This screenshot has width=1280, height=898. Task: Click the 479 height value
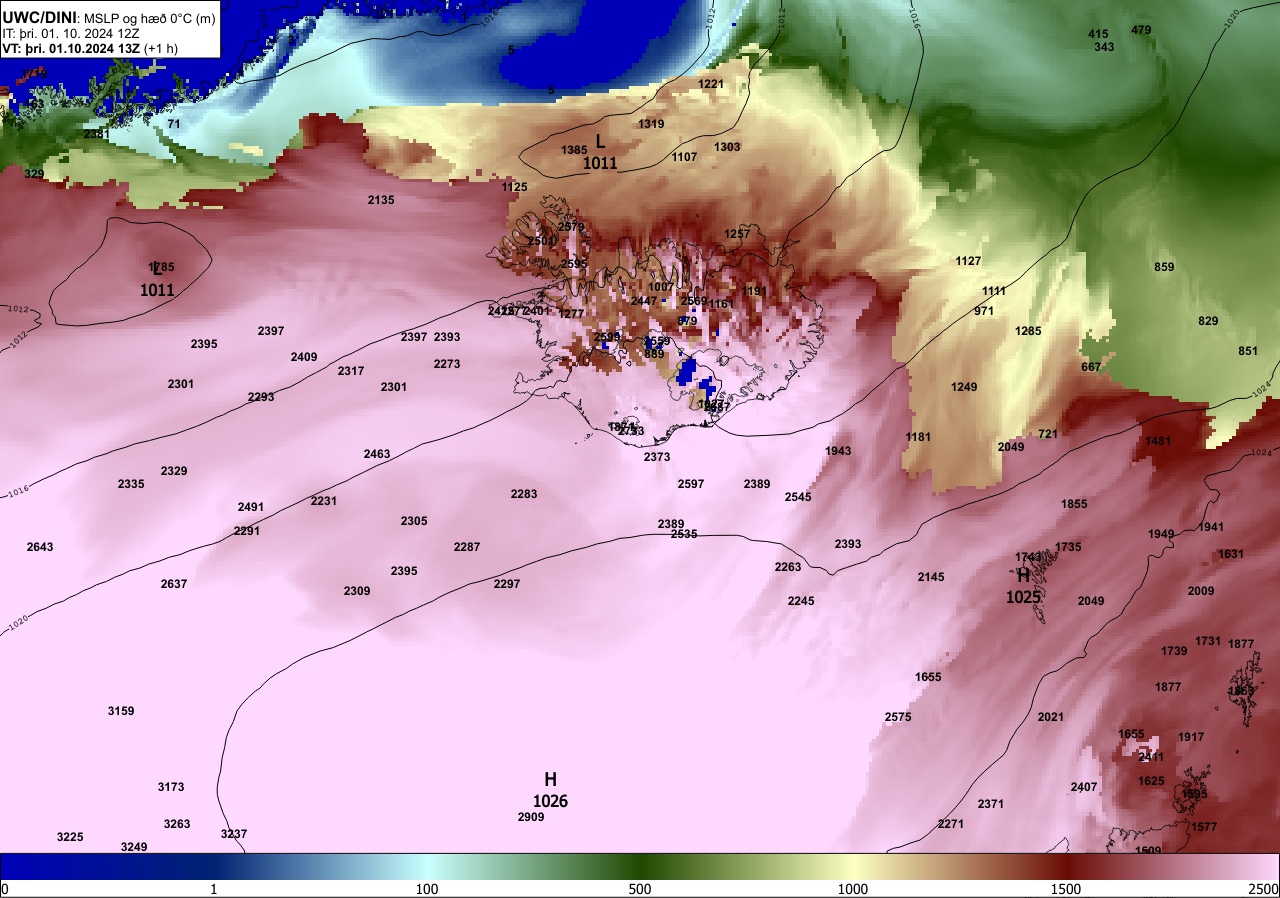(x=1141, y=30)
